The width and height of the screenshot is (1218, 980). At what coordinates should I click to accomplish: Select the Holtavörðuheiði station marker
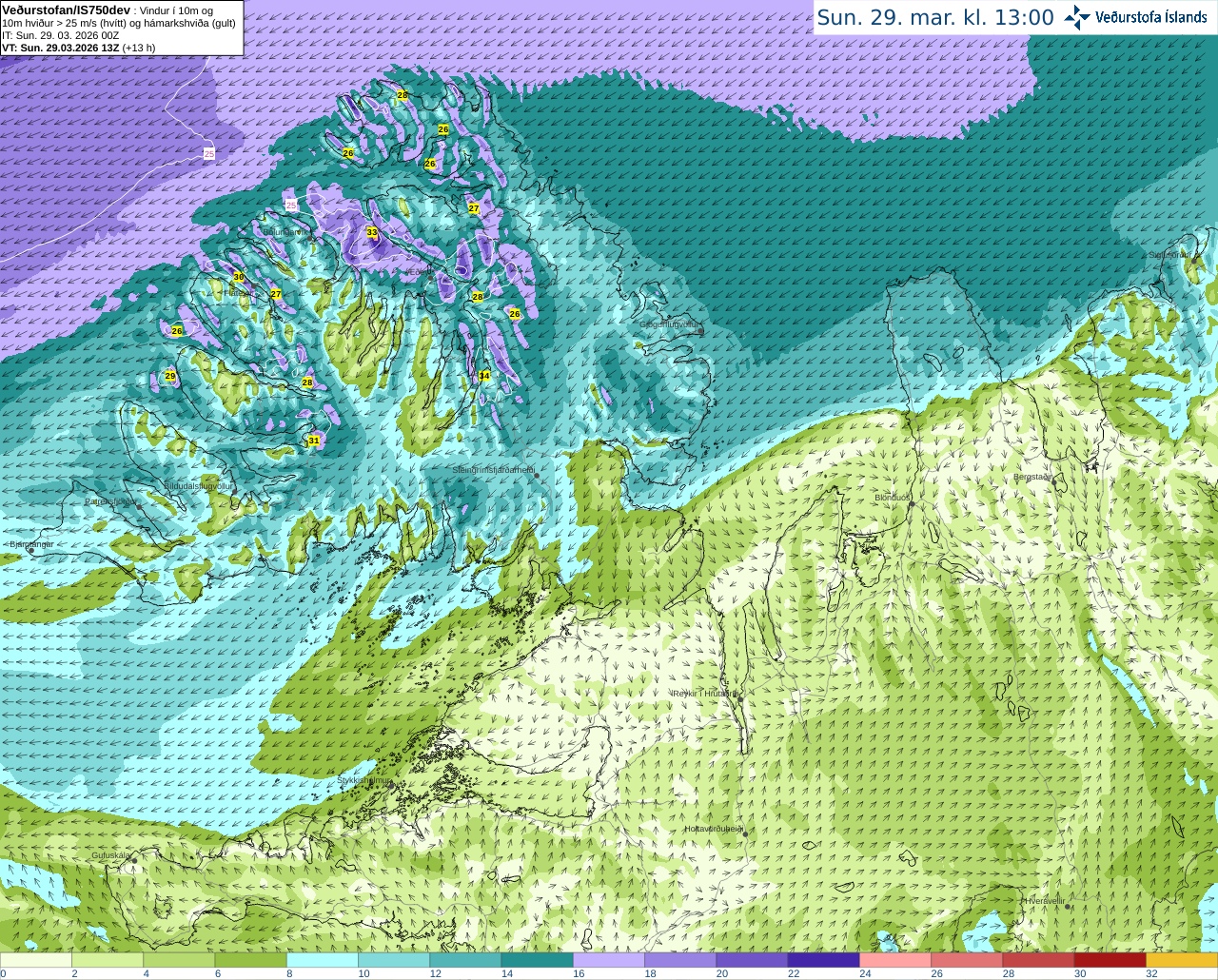pyautogui.click(x=745, y=834)
